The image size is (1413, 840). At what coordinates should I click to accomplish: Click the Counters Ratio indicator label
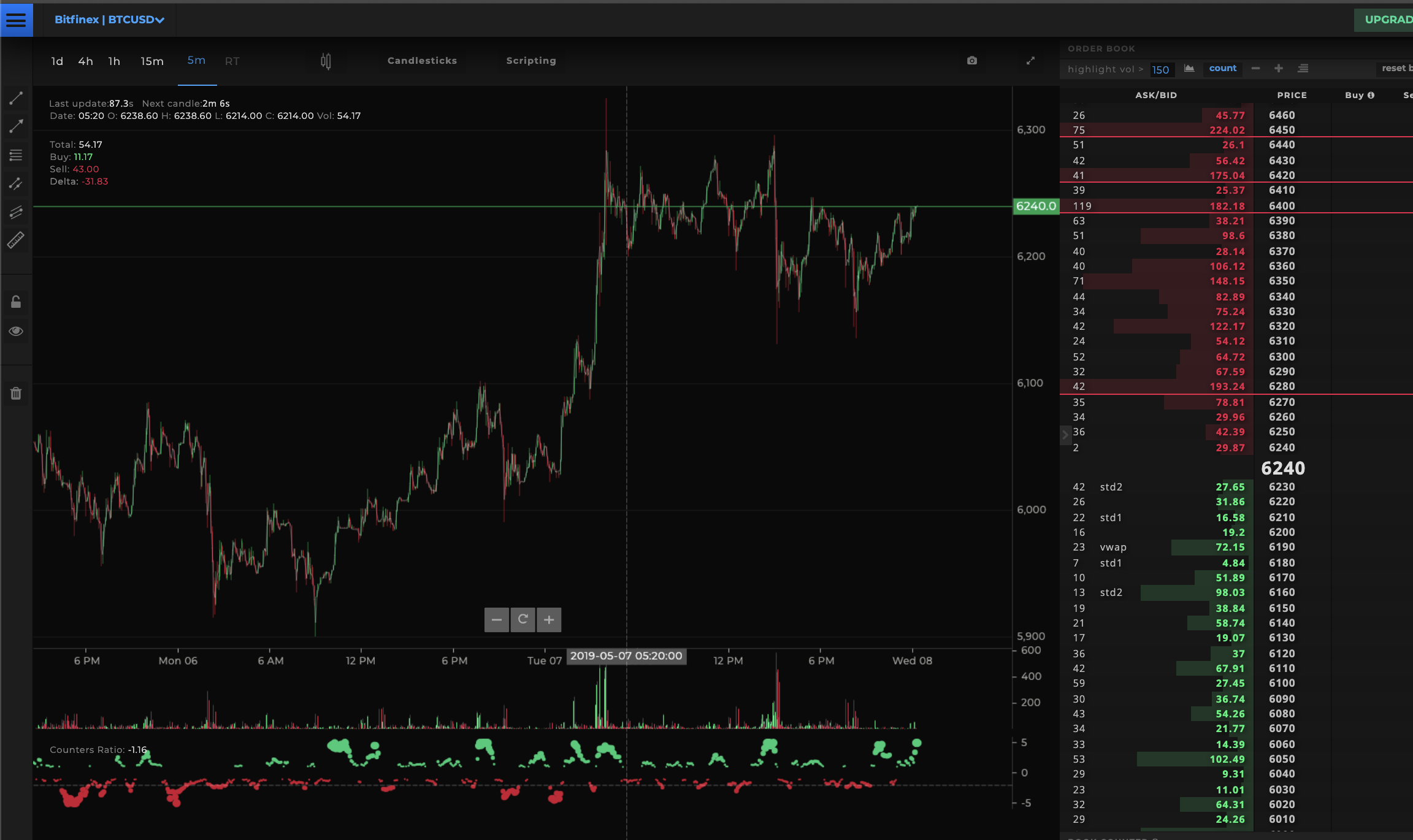coord(98,750)
